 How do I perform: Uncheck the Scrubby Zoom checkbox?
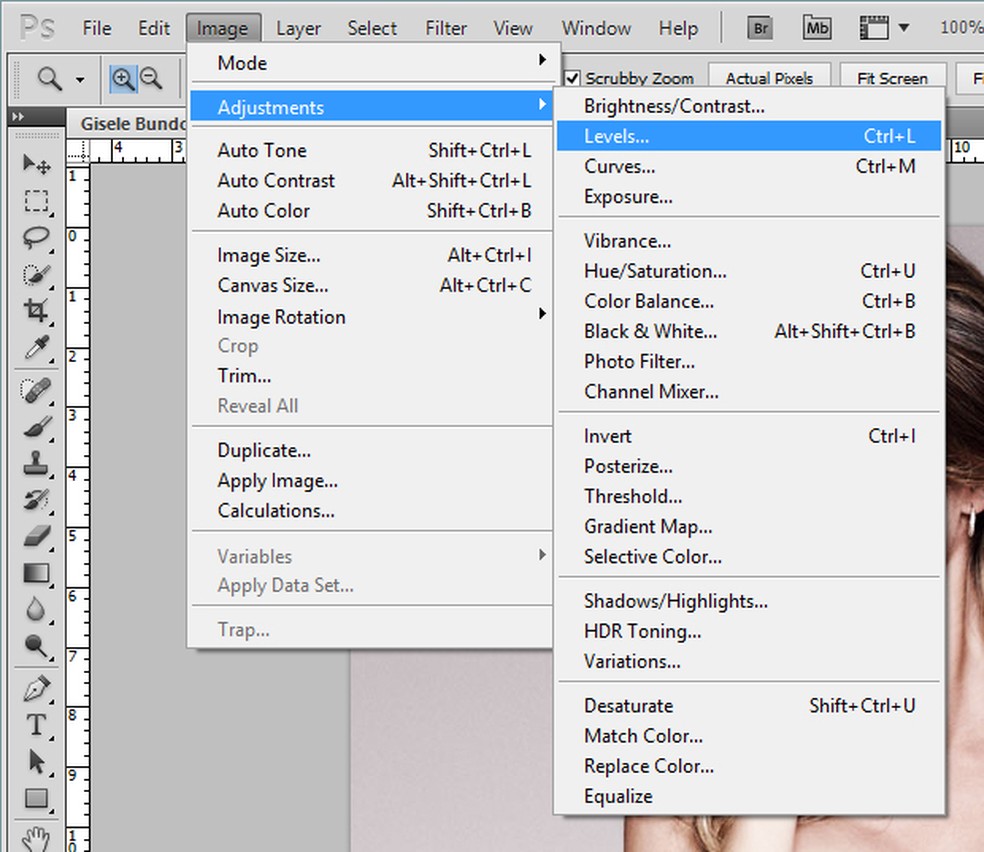point(572,78)
